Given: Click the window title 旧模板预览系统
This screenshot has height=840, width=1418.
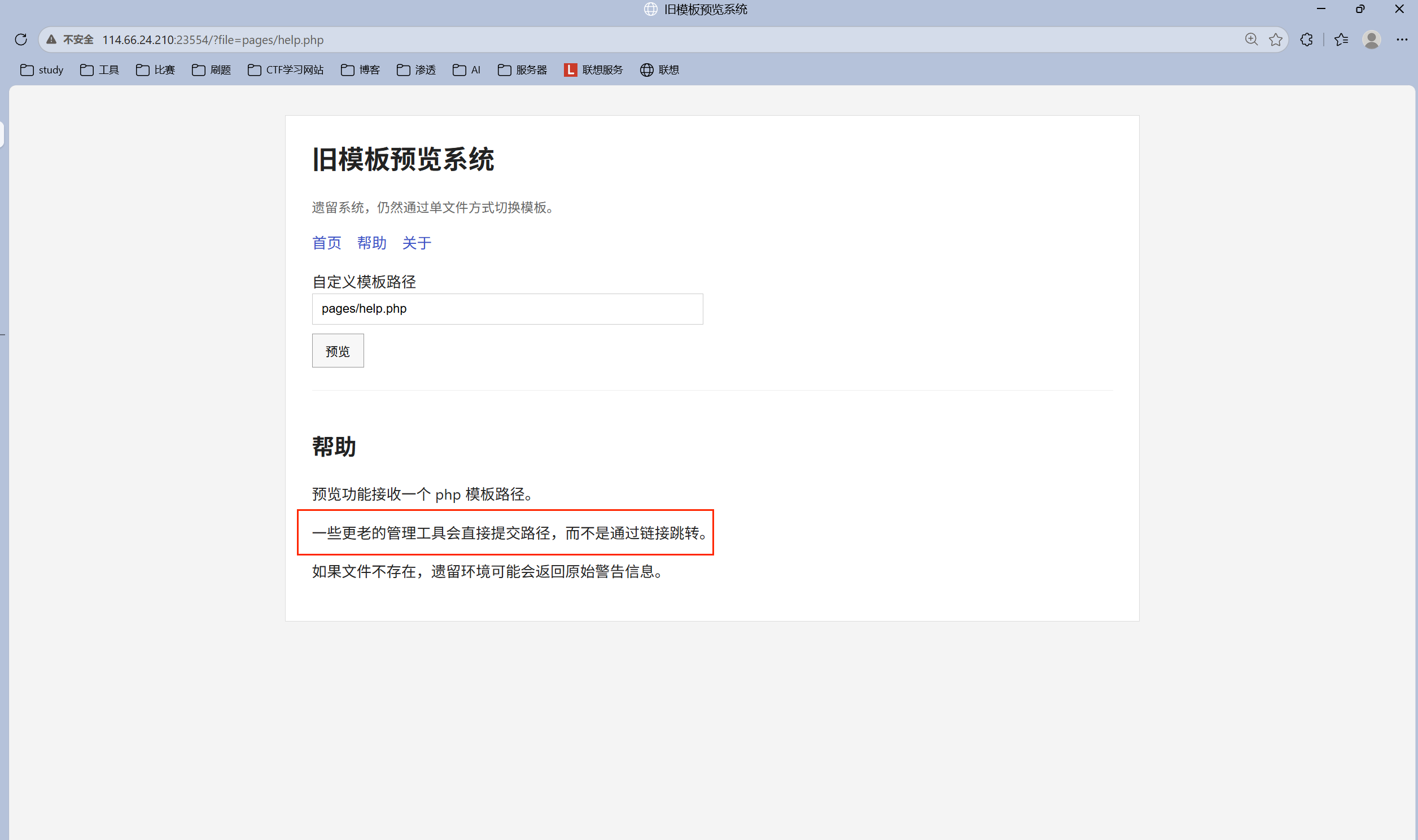Looking at the screenshot, I should 706,9.
